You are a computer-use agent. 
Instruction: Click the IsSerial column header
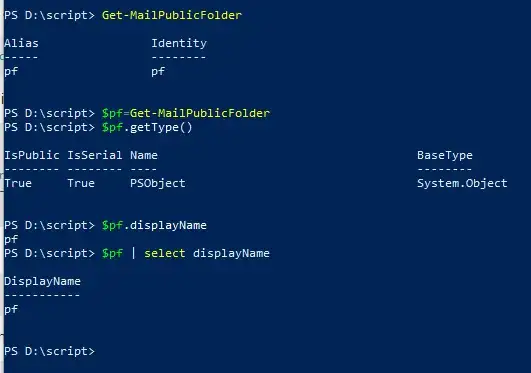point(94,156)
